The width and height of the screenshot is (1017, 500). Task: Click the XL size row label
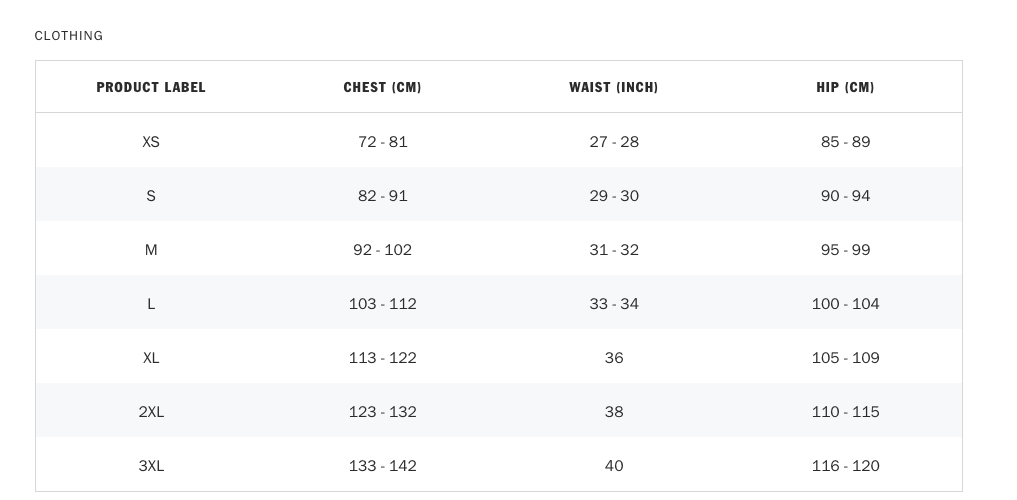pyautogui.click(x=151, y=358)
